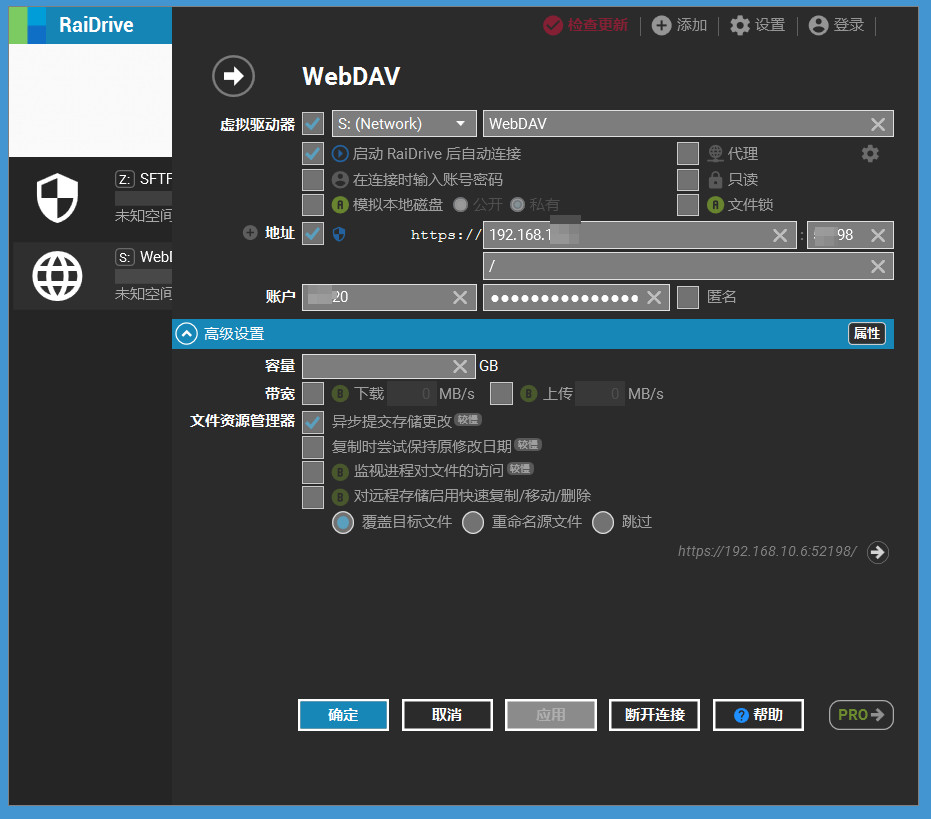
Task: Select the 覆盖目标文件 radio button
Action: tap(343, 523)
